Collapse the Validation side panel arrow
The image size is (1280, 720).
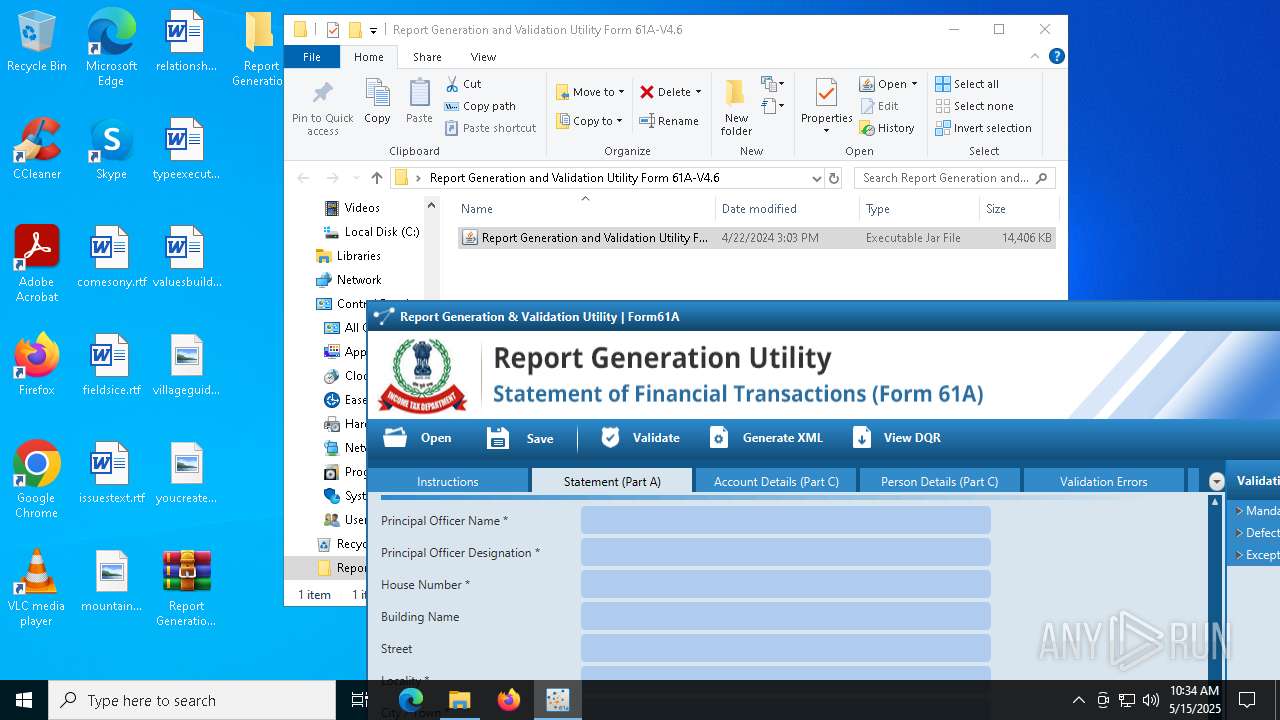coord(1216,481)
